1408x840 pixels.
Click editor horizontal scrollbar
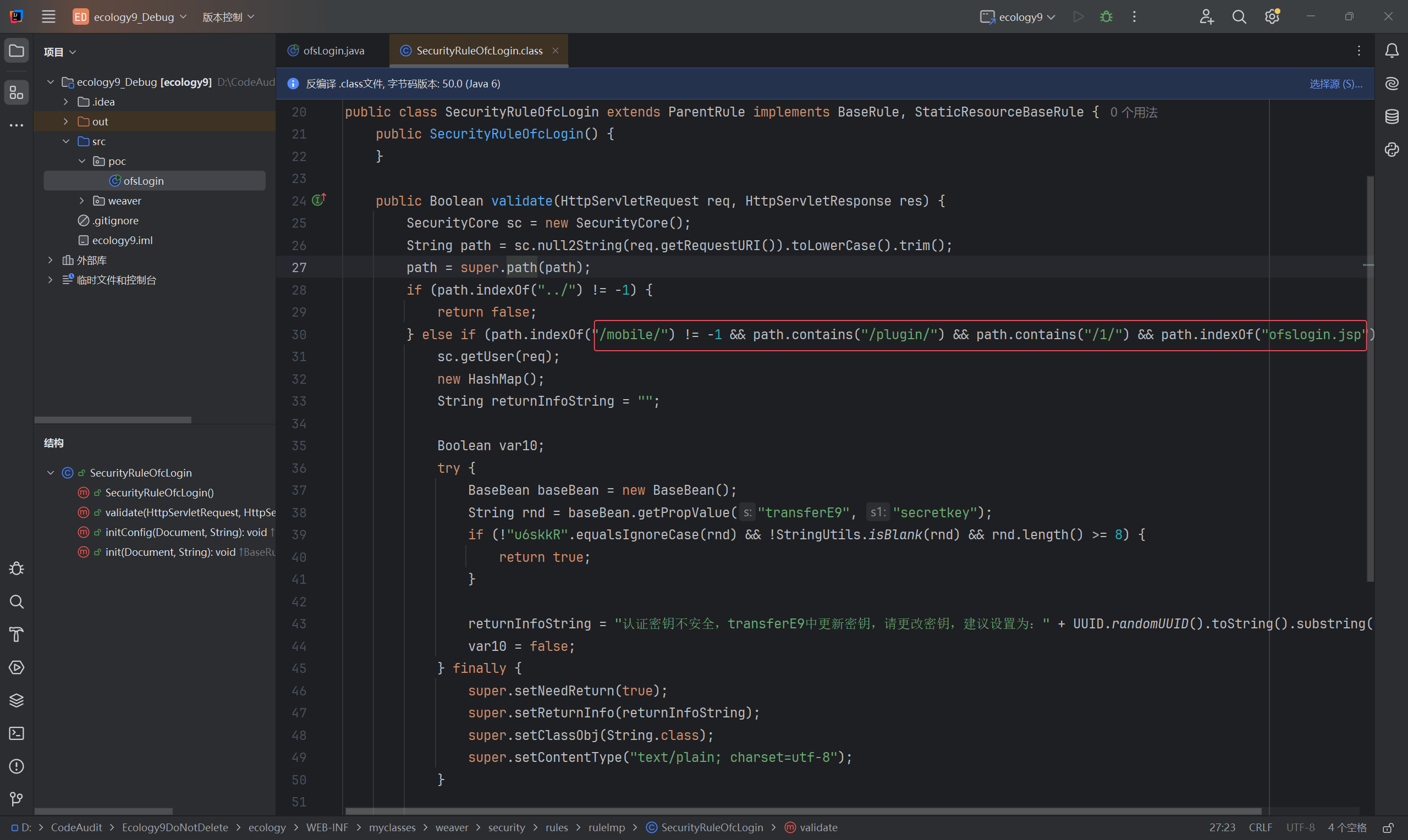[x=804, y=810]
